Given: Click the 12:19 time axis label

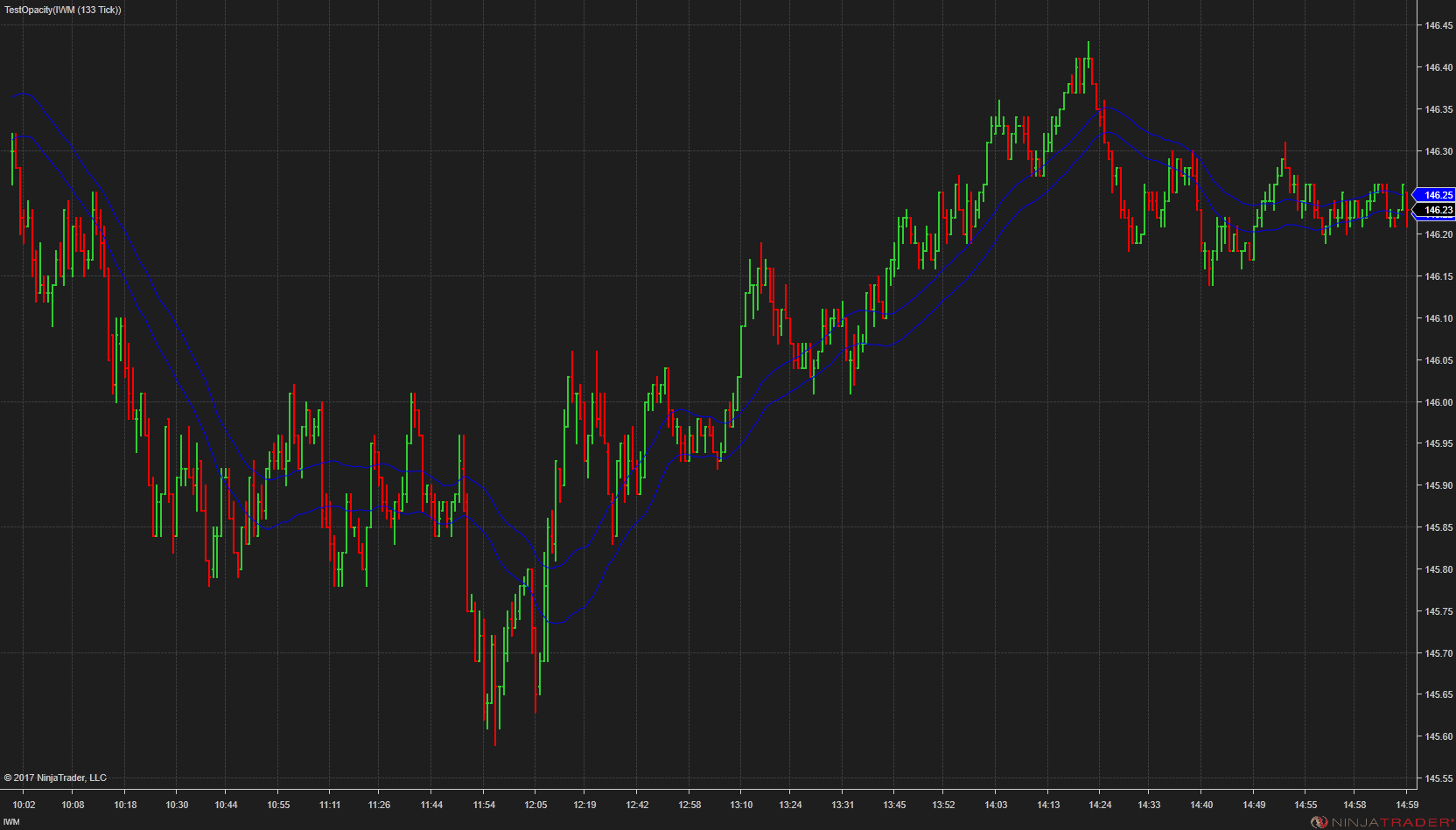Looking at the screenshot, I should [584, 805].
